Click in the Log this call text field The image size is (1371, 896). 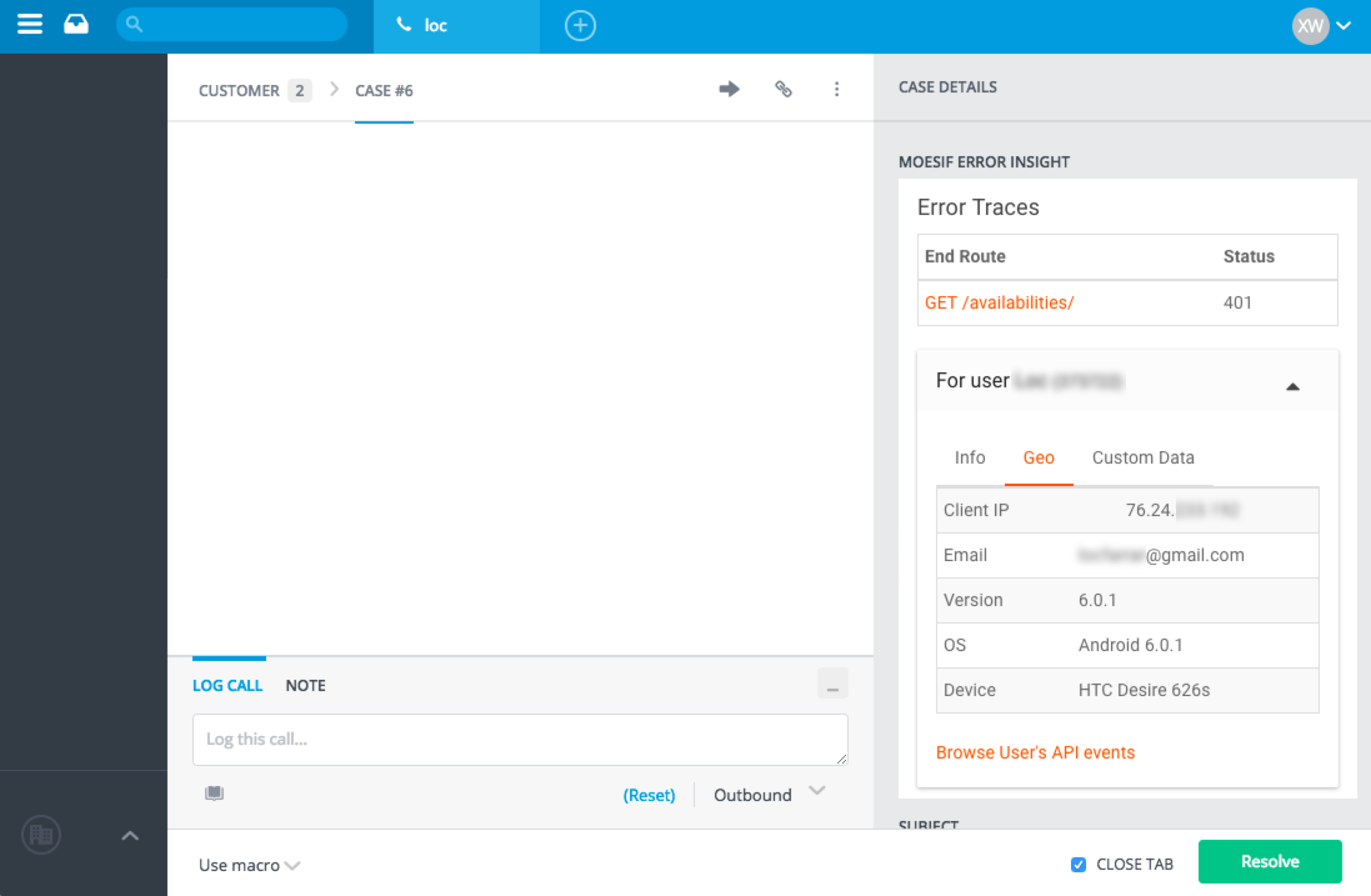coord(520,739)
